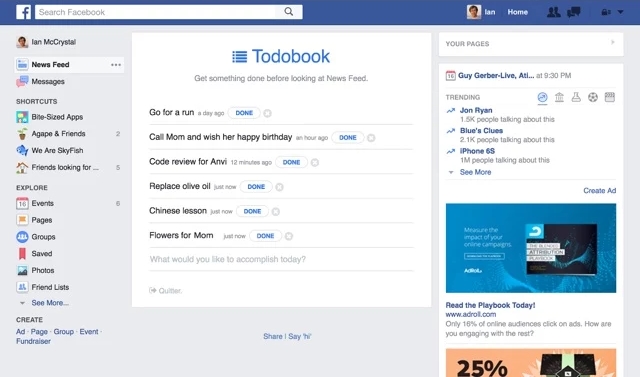The height and width of the screenshot is (377, 640).
Task: Mark Code review for Anvi DONE
Action: click(291, 162)
